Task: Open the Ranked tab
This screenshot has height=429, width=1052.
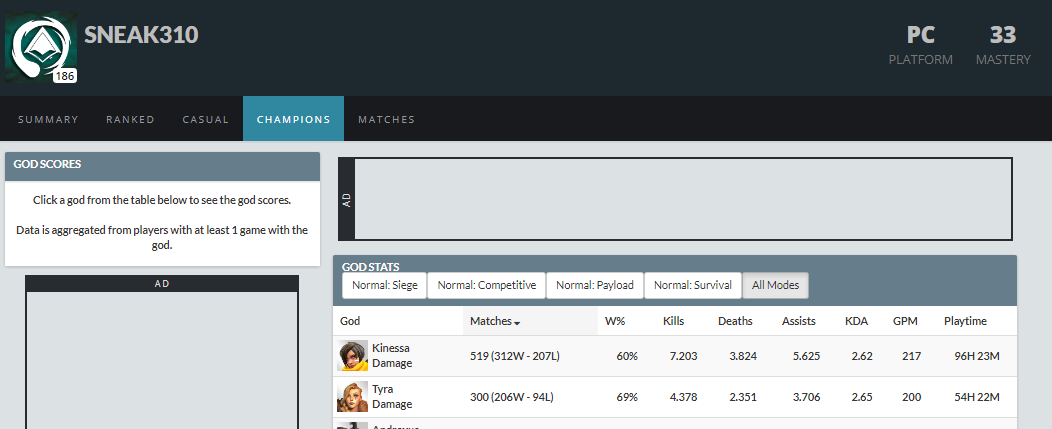Action: point(130,120)
